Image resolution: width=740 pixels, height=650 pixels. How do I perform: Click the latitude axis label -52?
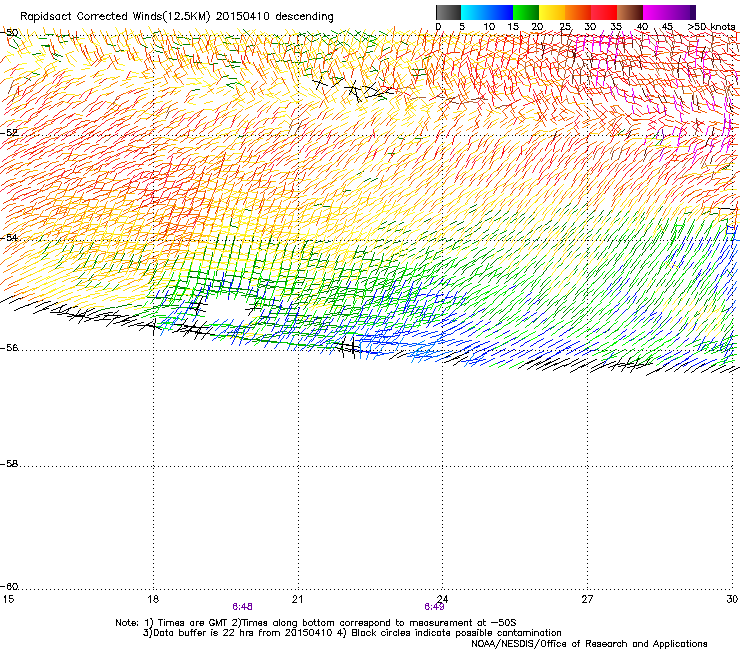click(x=9, y=133)
